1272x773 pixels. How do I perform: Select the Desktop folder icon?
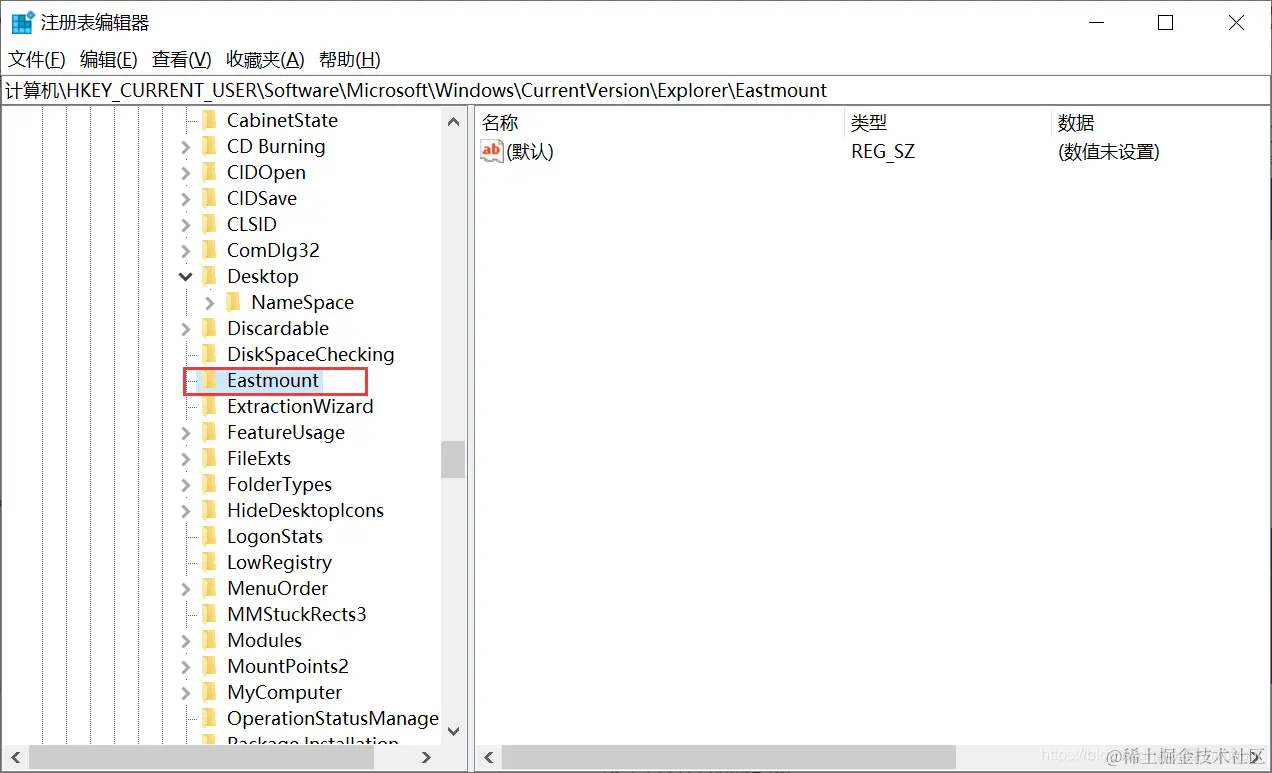(x=209, y=276)
